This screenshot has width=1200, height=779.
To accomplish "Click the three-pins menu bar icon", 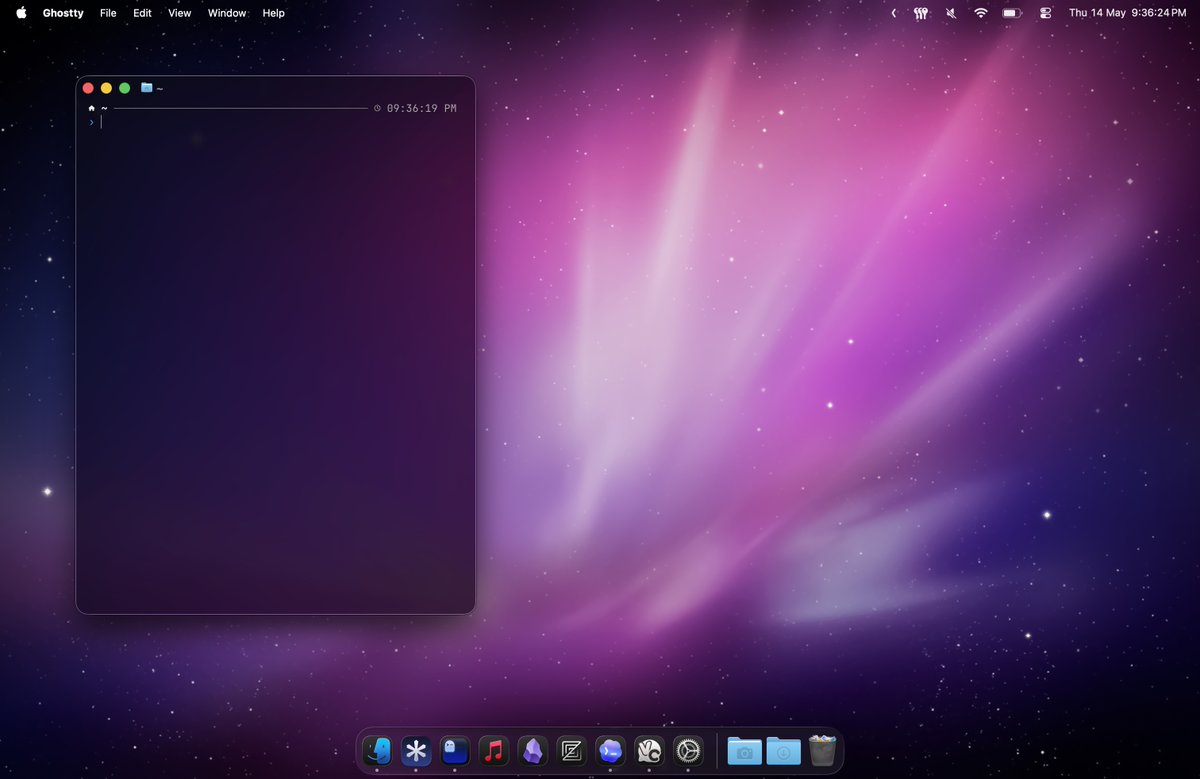I will click(x=921, y=13).
